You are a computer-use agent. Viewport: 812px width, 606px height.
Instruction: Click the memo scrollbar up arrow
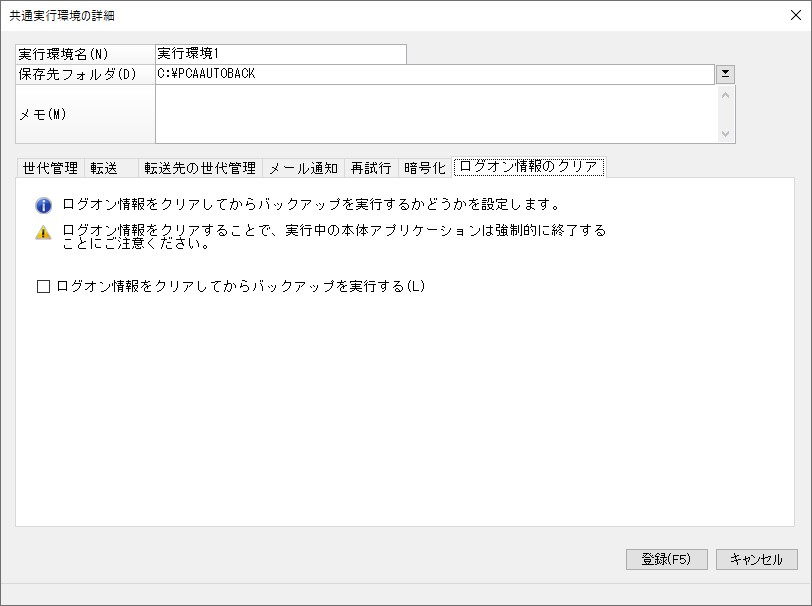[726, 95]
